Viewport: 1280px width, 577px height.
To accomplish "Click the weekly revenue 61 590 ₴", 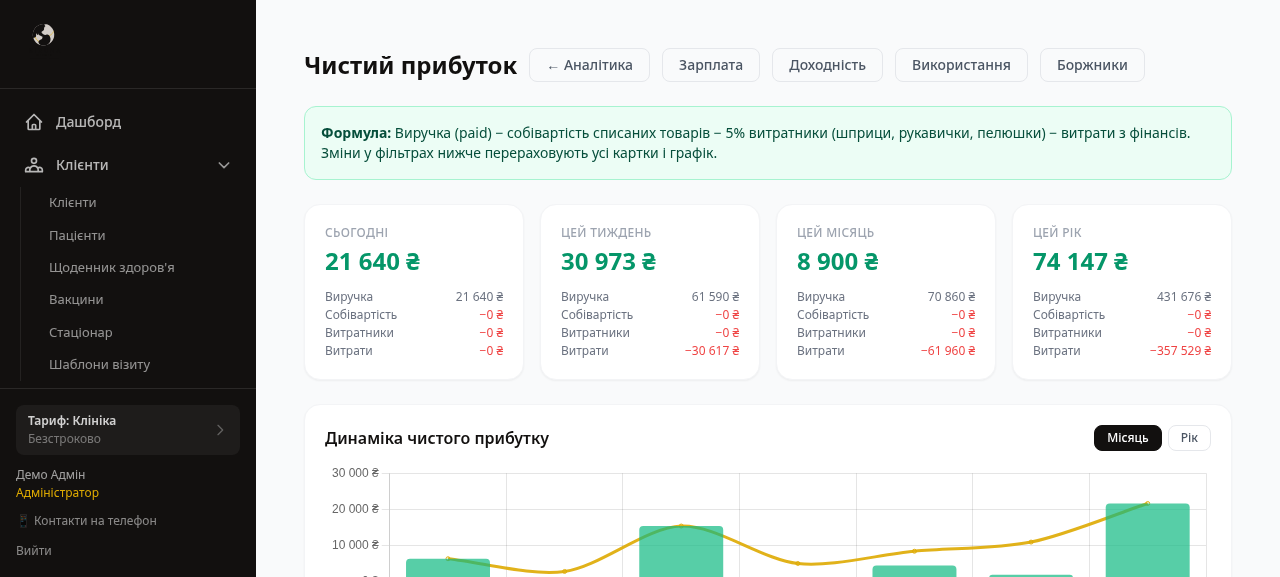I will point(715,297).
